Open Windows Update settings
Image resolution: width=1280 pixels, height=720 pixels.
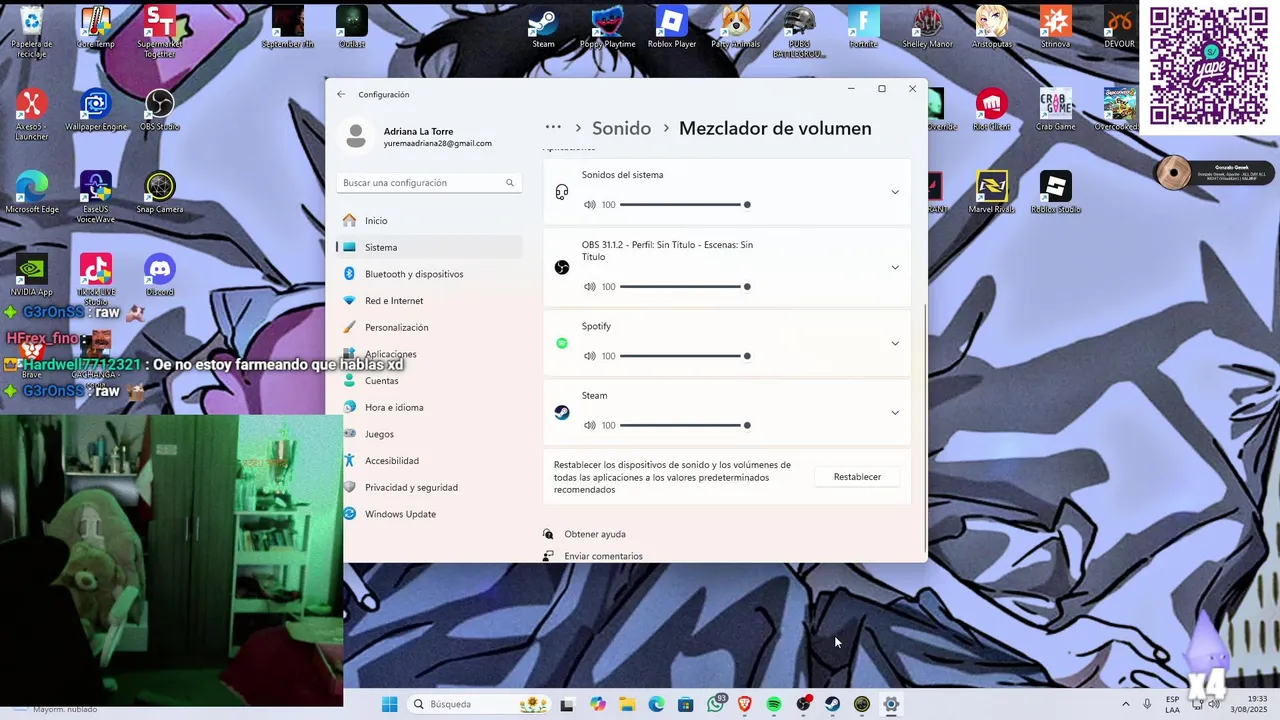429,514
